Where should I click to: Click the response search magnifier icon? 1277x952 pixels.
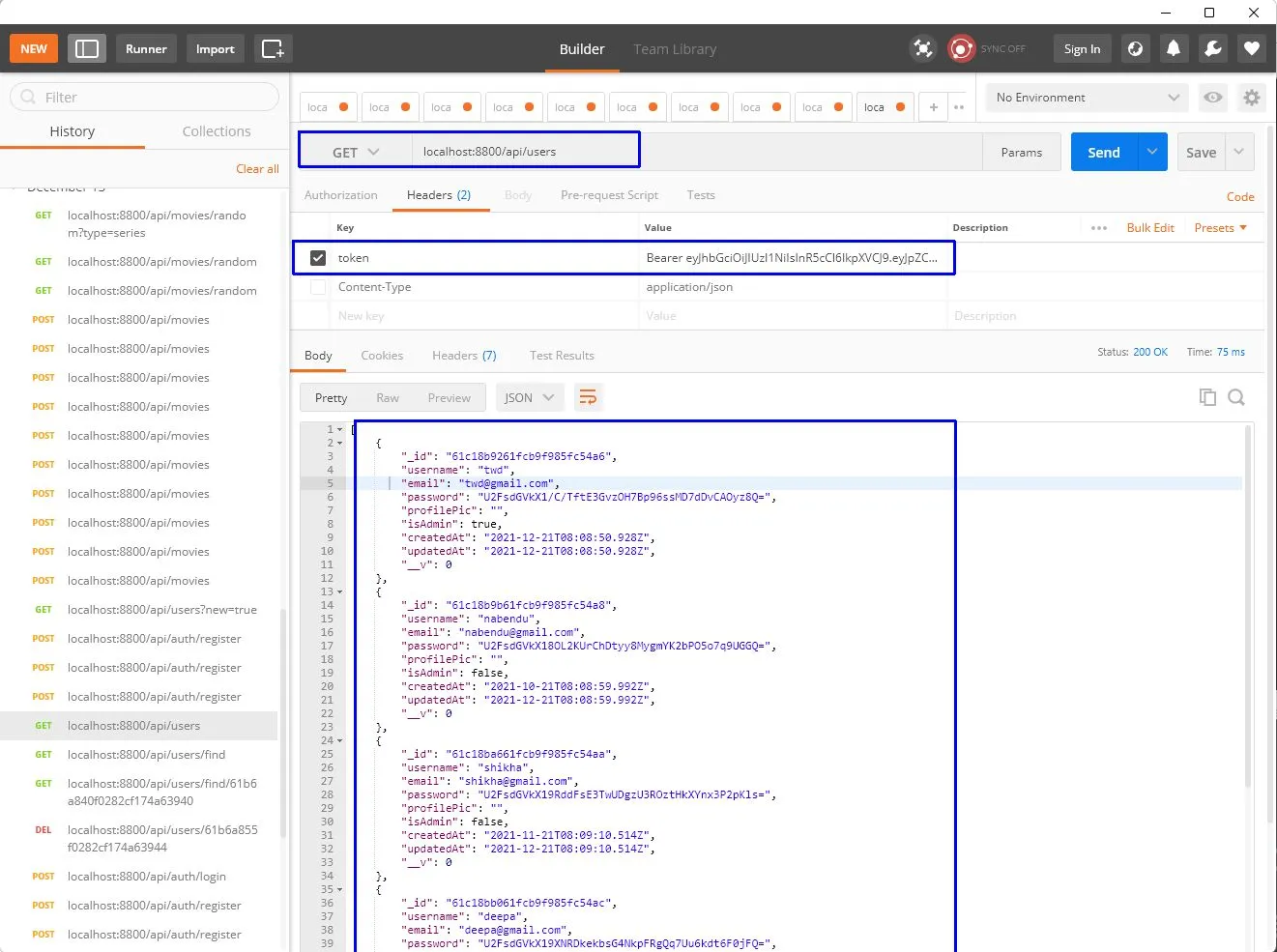click(x=1236, y=397)
